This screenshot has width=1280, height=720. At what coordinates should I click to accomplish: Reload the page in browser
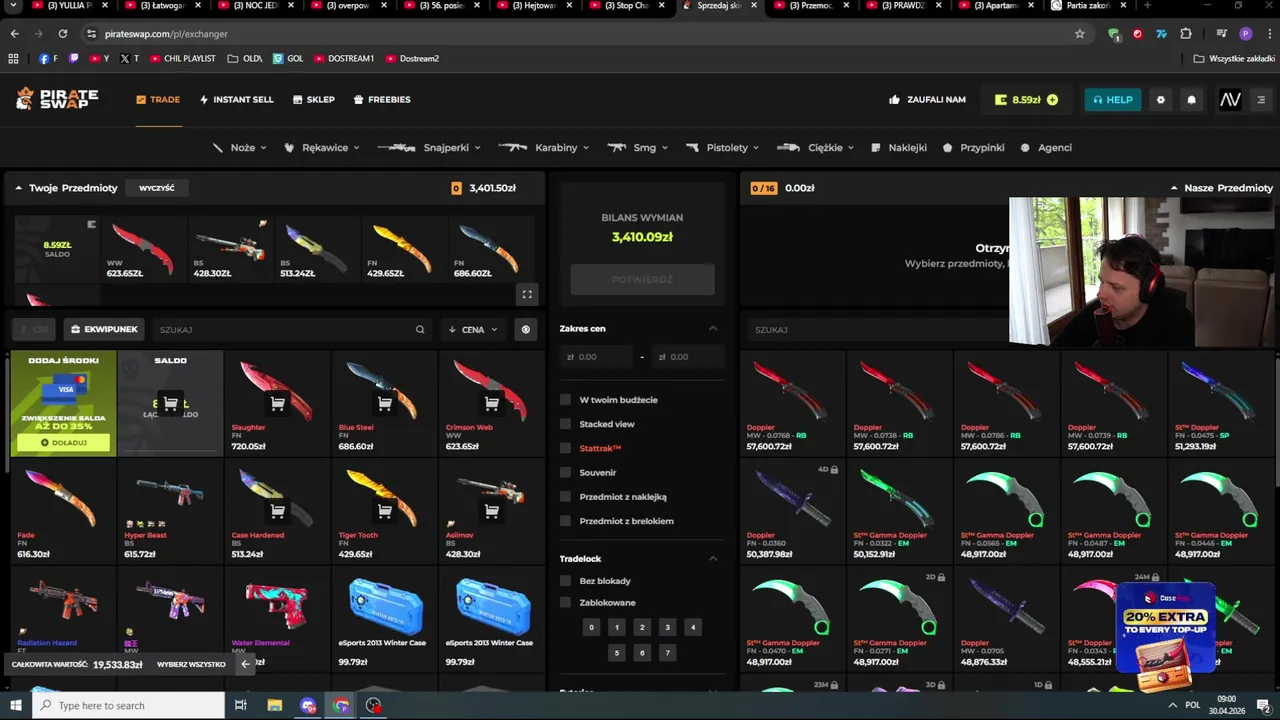62,33
